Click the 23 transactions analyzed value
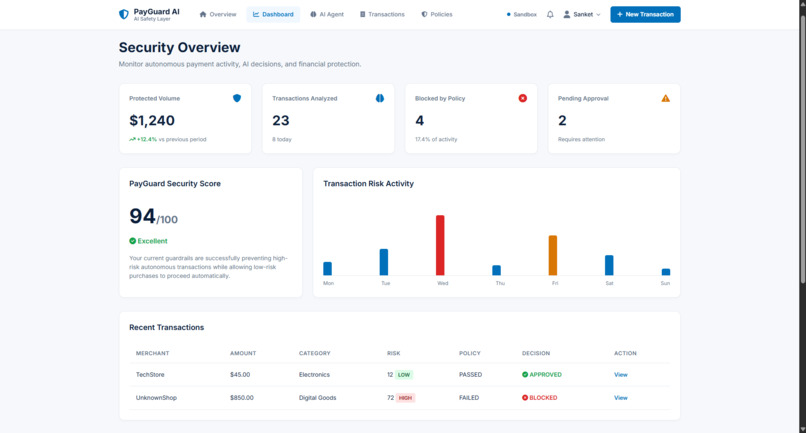This screenshot has height=433, width=806. point(281,120)
